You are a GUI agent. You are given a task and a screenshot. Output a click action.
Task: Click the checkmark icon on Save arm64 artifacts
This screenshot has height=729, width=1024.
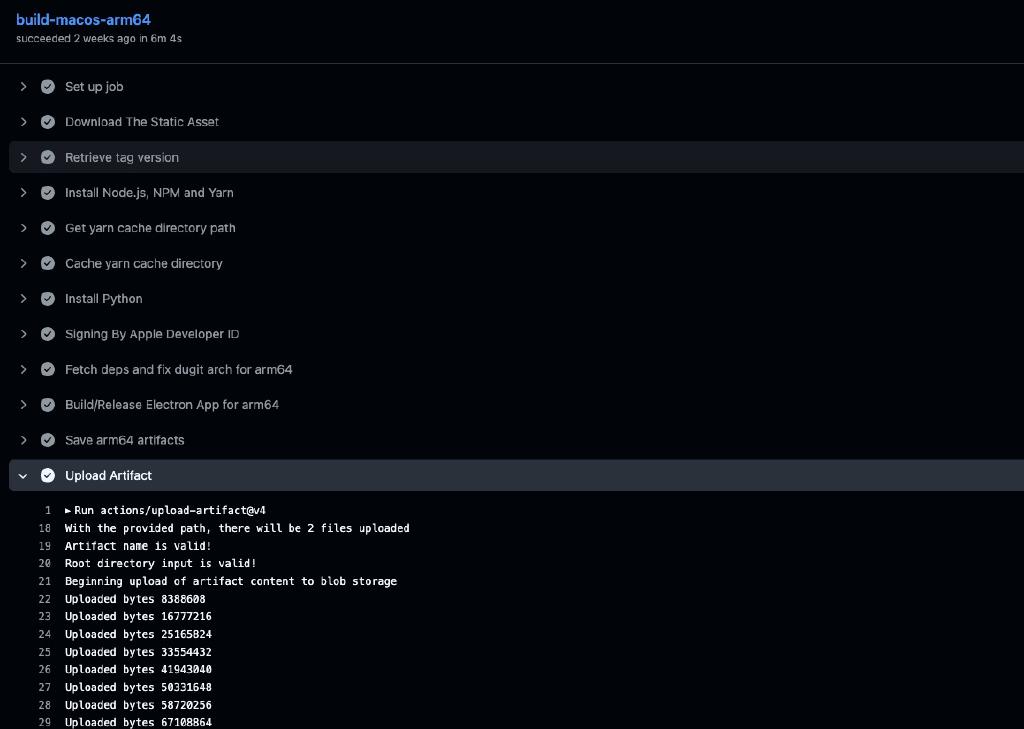point(47,440)
